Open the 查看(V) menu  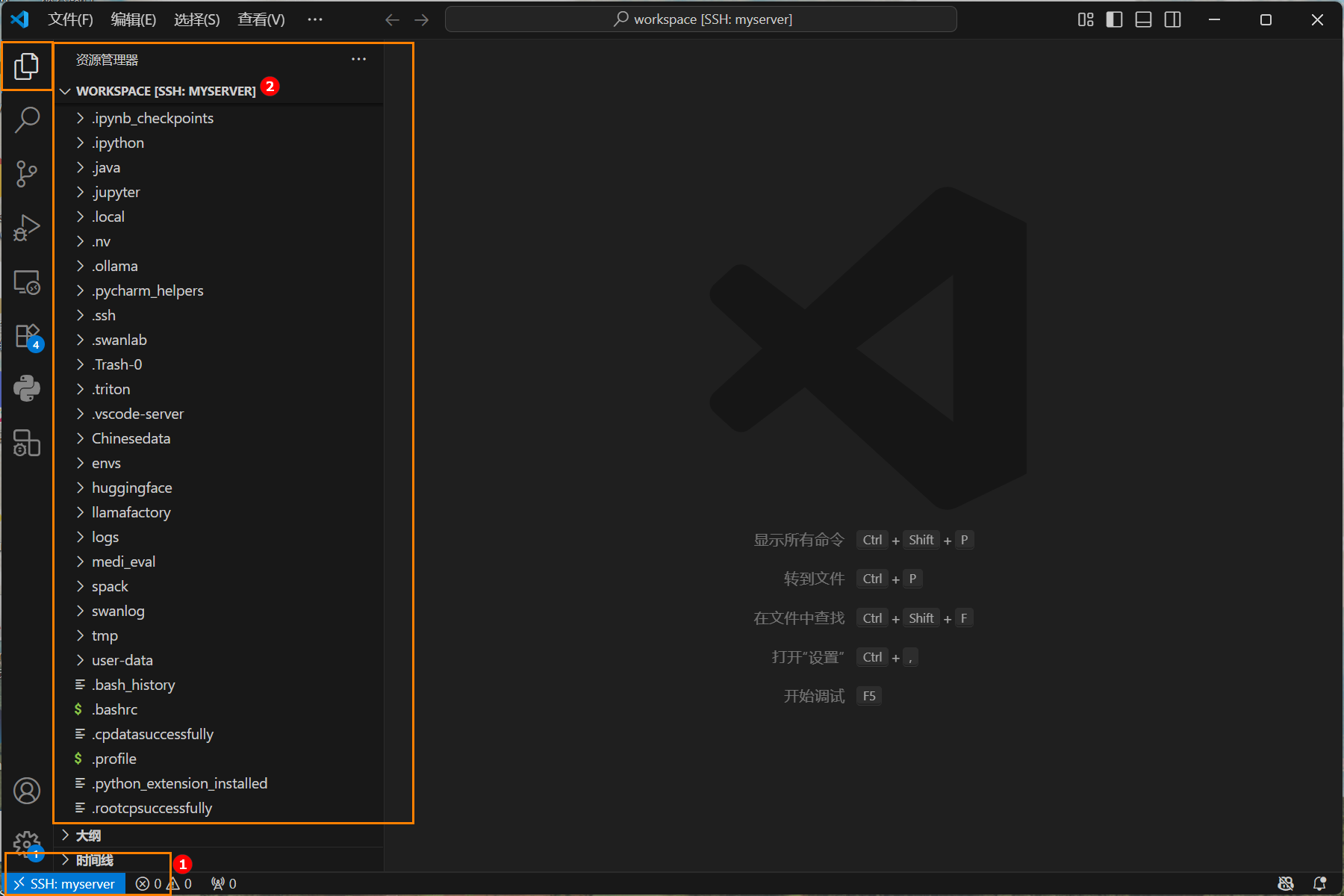[x=261, y=19]
